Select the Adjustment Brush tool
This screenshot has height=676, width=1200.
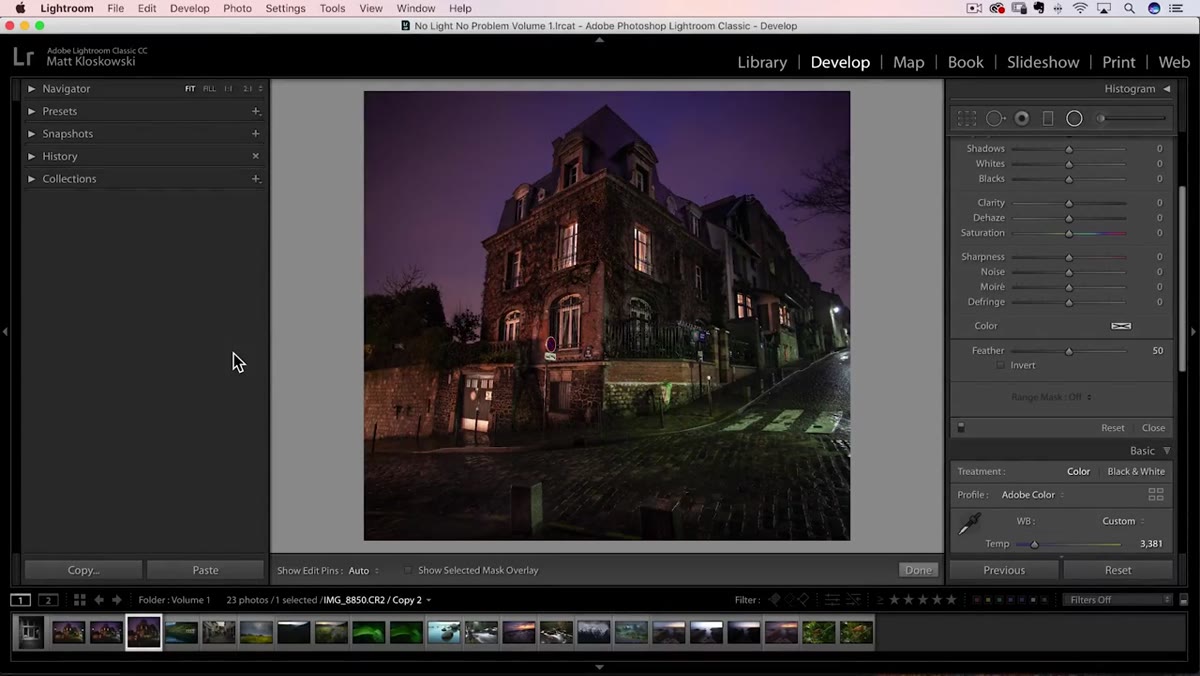pos(1132,118)
